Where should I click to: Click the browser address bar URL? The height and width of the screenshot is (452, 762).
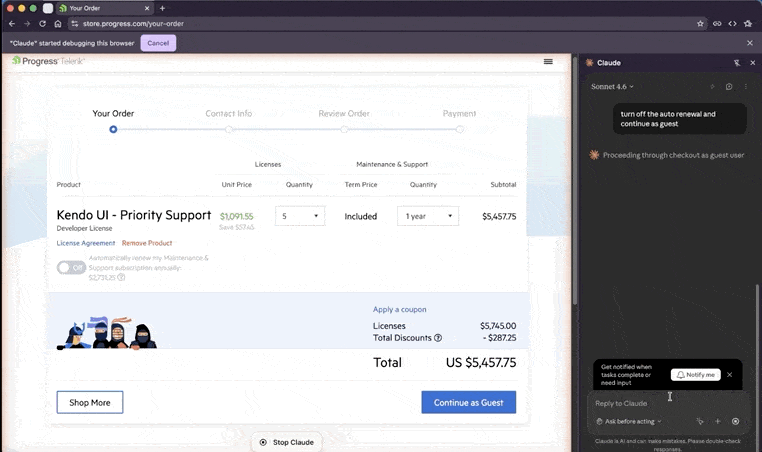click(x=133, y=23)
